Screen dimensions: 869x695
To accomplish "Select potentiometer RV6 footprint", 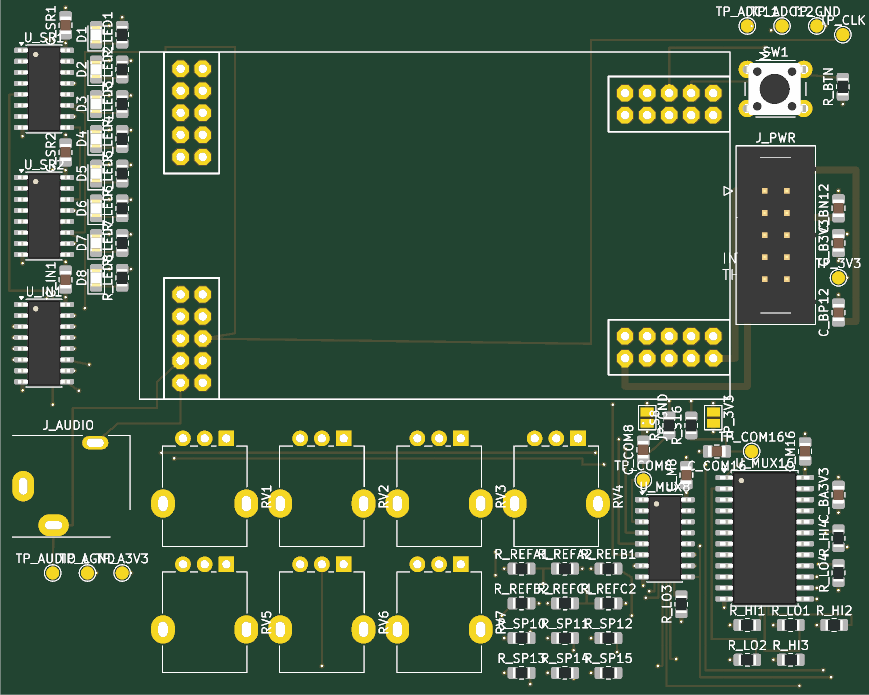I will [321, 615].
